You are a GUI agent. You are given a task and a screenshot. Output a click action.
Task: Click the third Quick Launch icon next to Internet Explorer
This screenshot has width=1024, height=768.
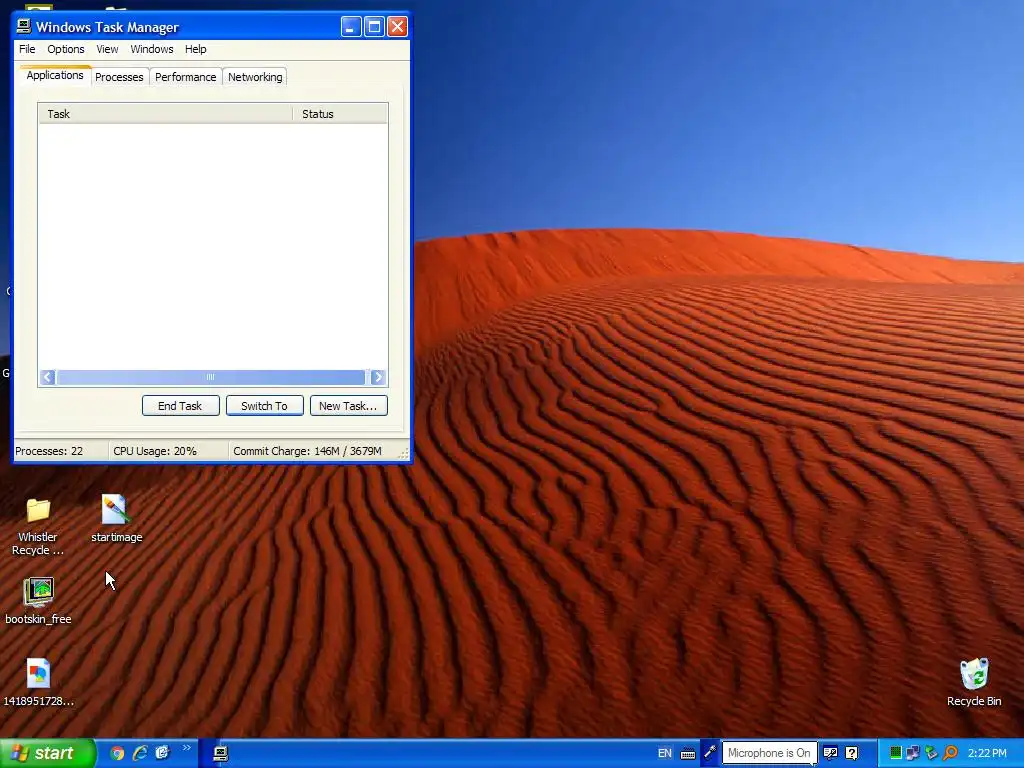click(x=162, y=753)
